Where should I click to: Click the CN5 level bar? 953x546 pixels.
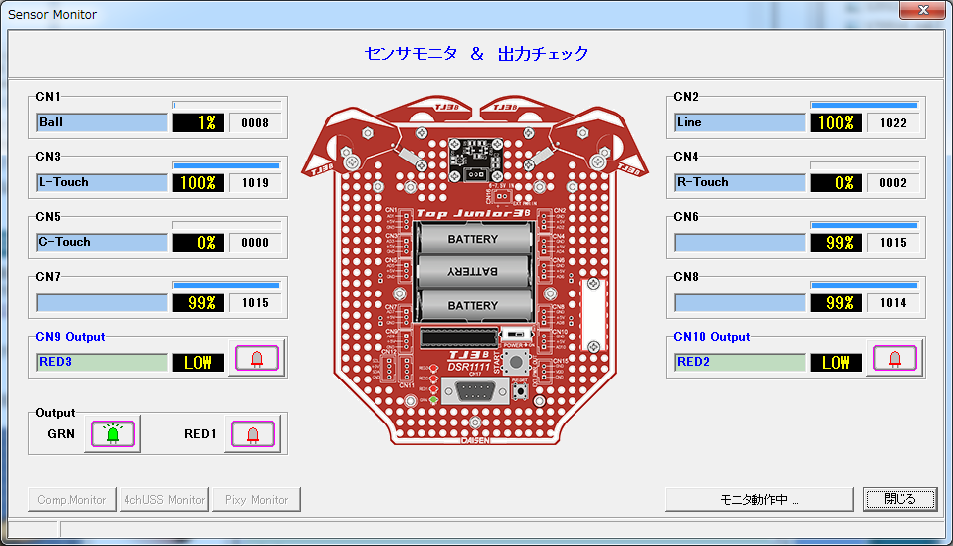click(227, 225)
